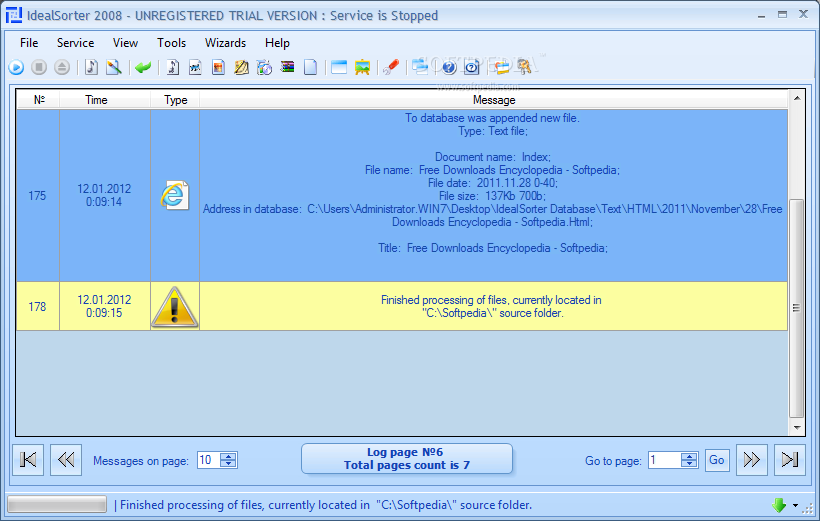Click the Go button

click(717, 460)
